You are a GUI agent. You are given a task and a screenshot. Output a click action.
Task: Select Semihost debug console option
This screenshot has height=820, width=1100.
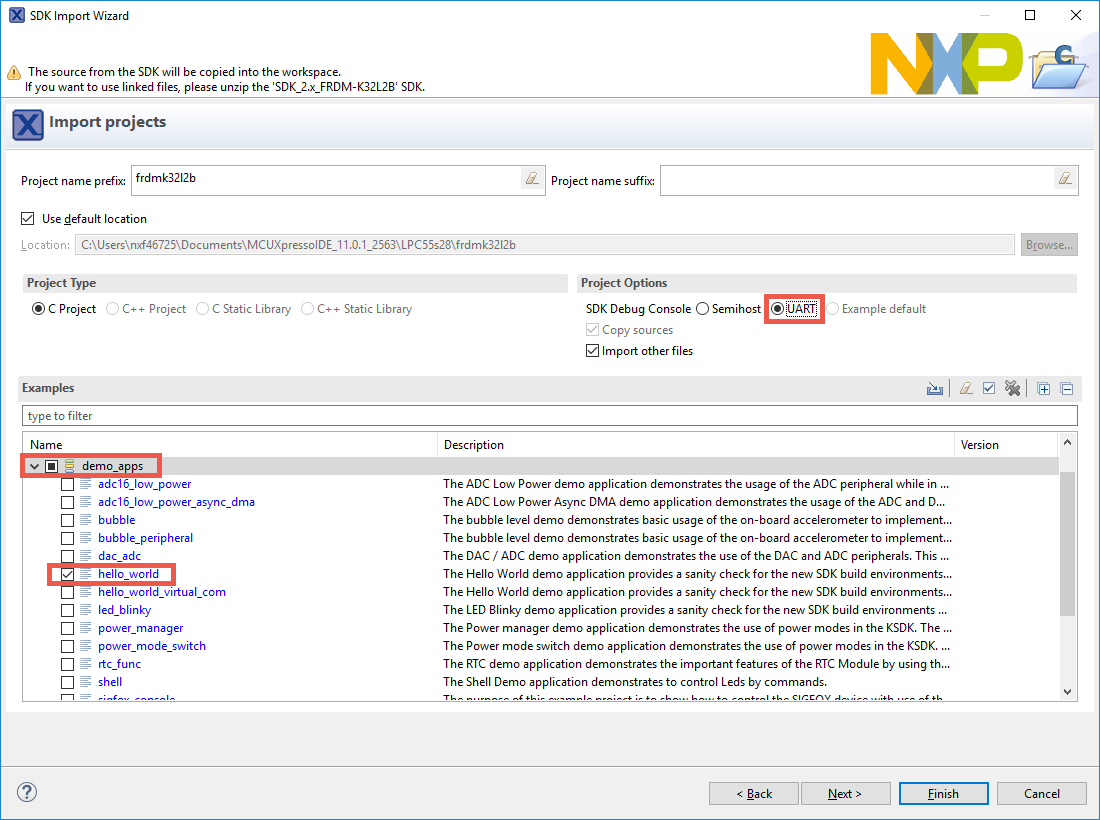703,309
